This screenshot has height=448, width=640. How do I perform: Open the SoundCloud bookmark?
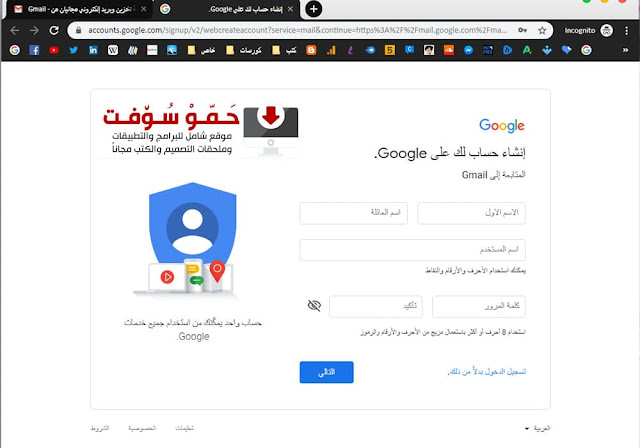[x=449, y=50]
